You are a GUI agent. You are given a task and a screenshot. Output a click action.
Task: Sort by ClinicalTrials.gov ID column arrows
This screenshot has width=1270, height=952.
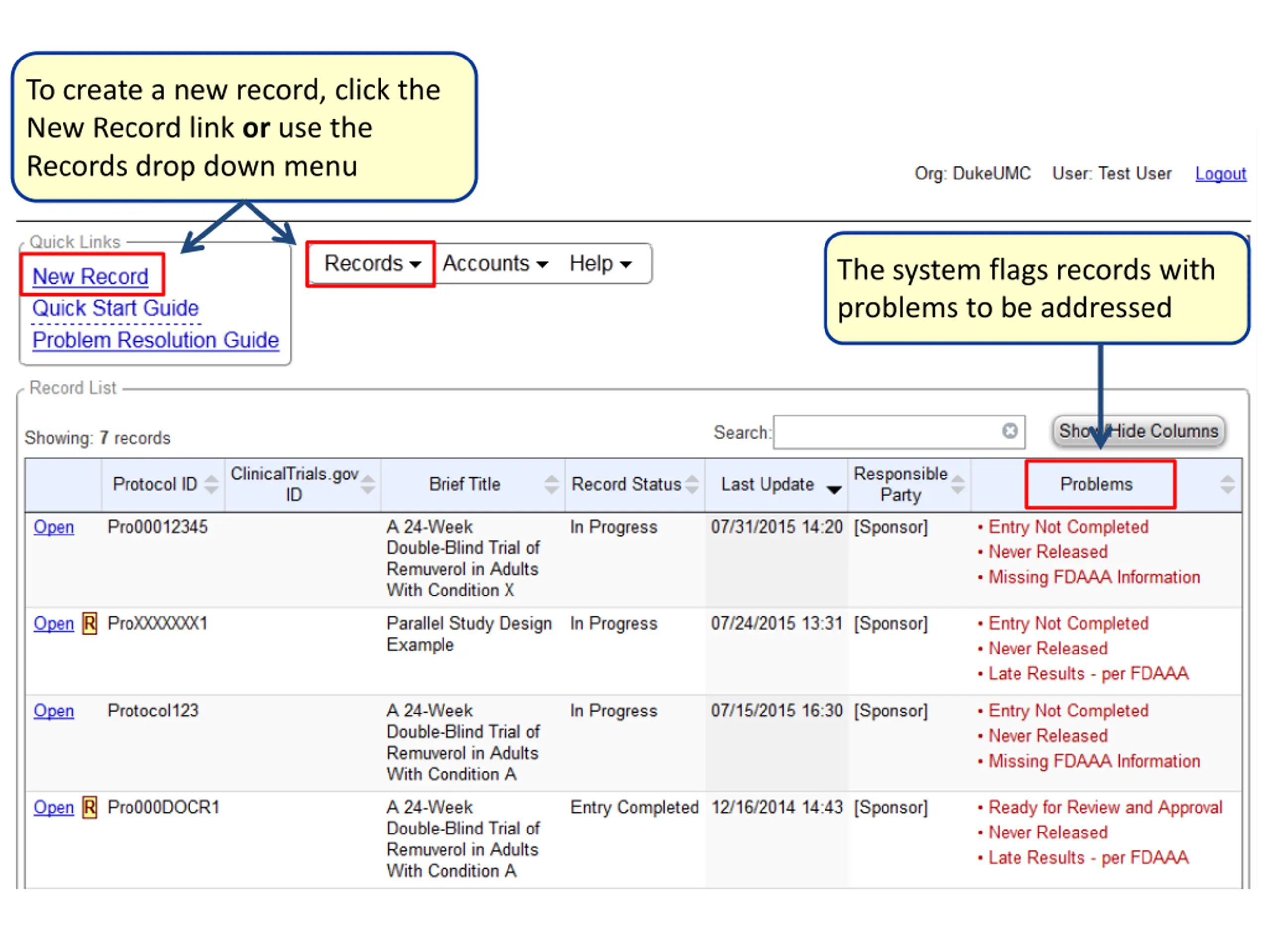click(368, 484)
